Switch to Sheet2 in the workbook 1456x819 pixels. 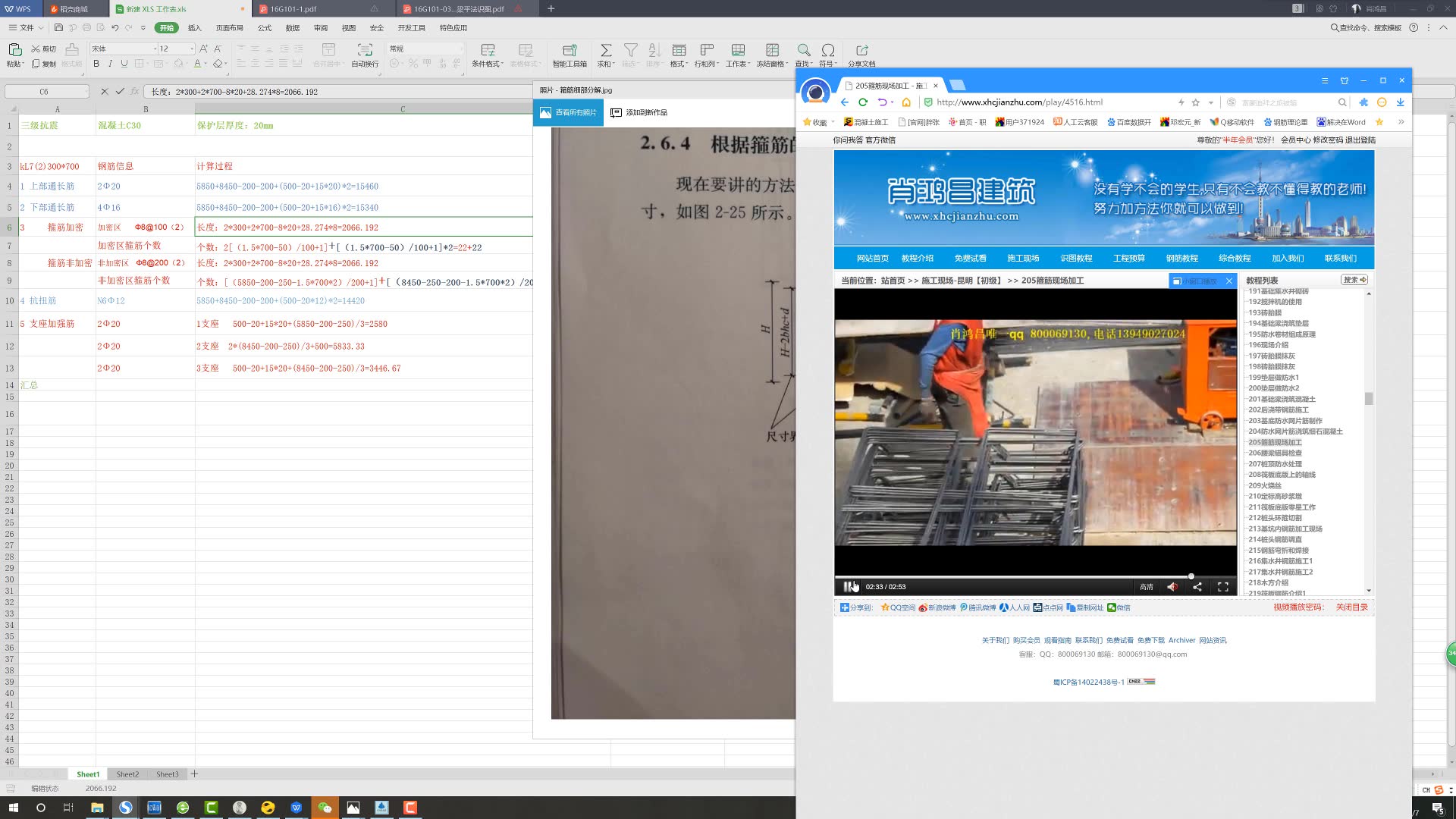coord(127,773)
